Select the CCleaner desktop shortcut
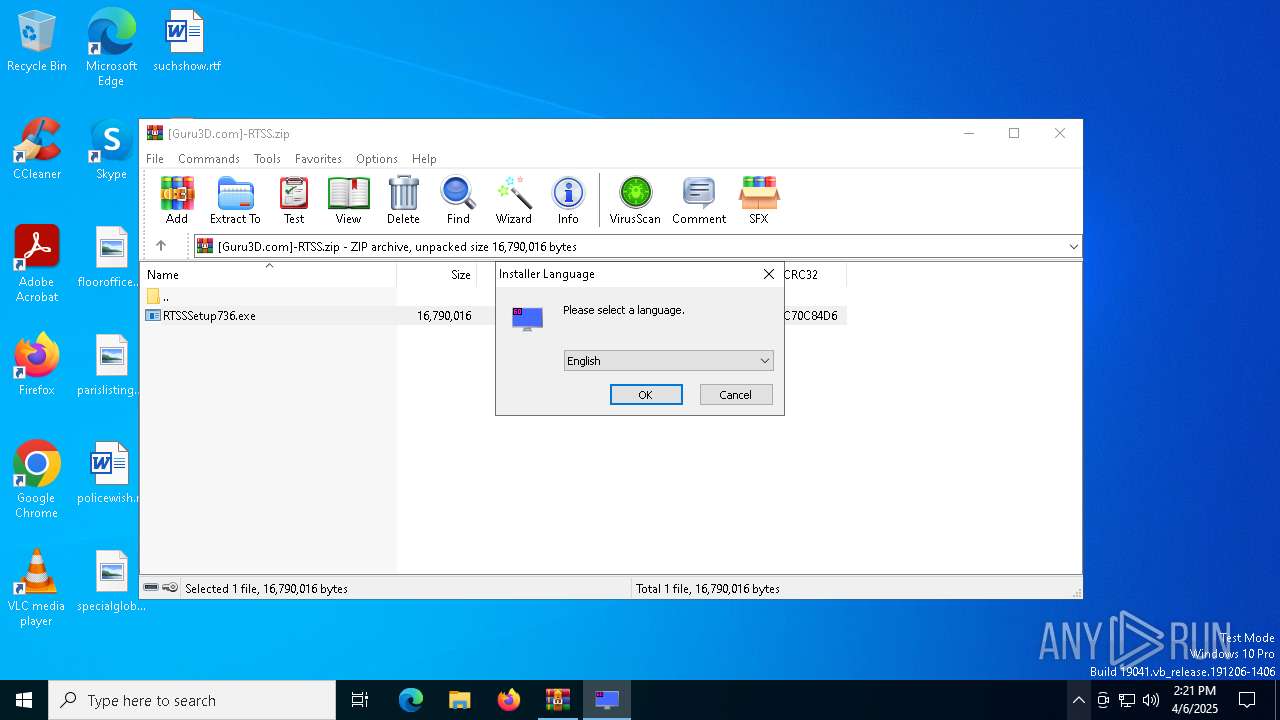The width and height of the screenshot is (1280, 720). coord(37,150)
